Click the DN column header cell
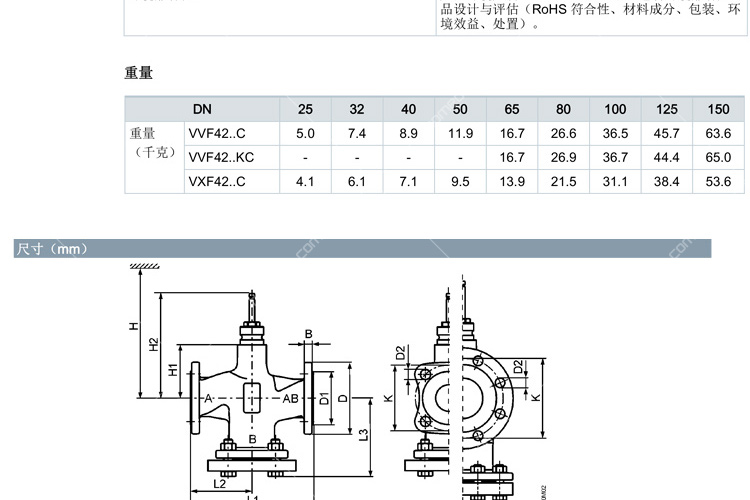This screenshot has height=500, width=750. pos(202,109)
